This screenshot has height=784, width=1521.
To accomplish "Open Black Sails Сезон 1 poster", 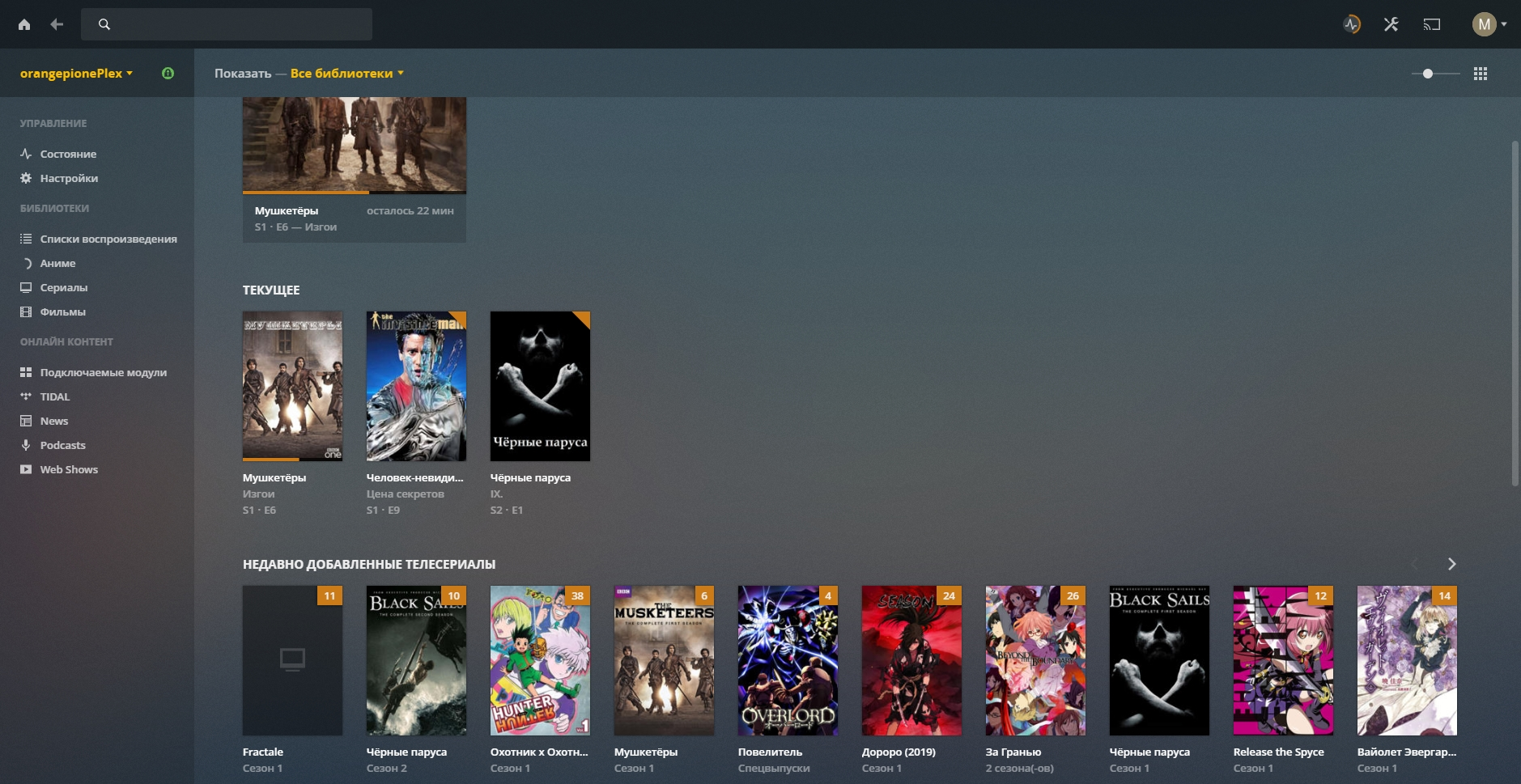I will point(1159,660).
